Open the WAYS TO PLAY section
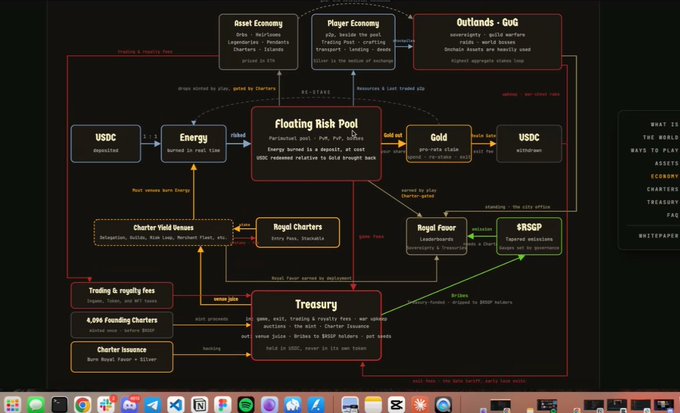This screenshot has height=413, width=680. 654,151
